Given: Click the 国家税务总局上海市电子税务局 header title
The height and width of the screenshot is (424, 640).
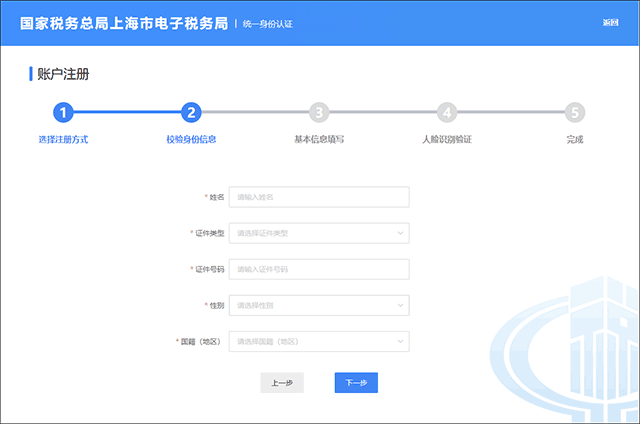Looking at the screenshot, I should pos(123,22).
